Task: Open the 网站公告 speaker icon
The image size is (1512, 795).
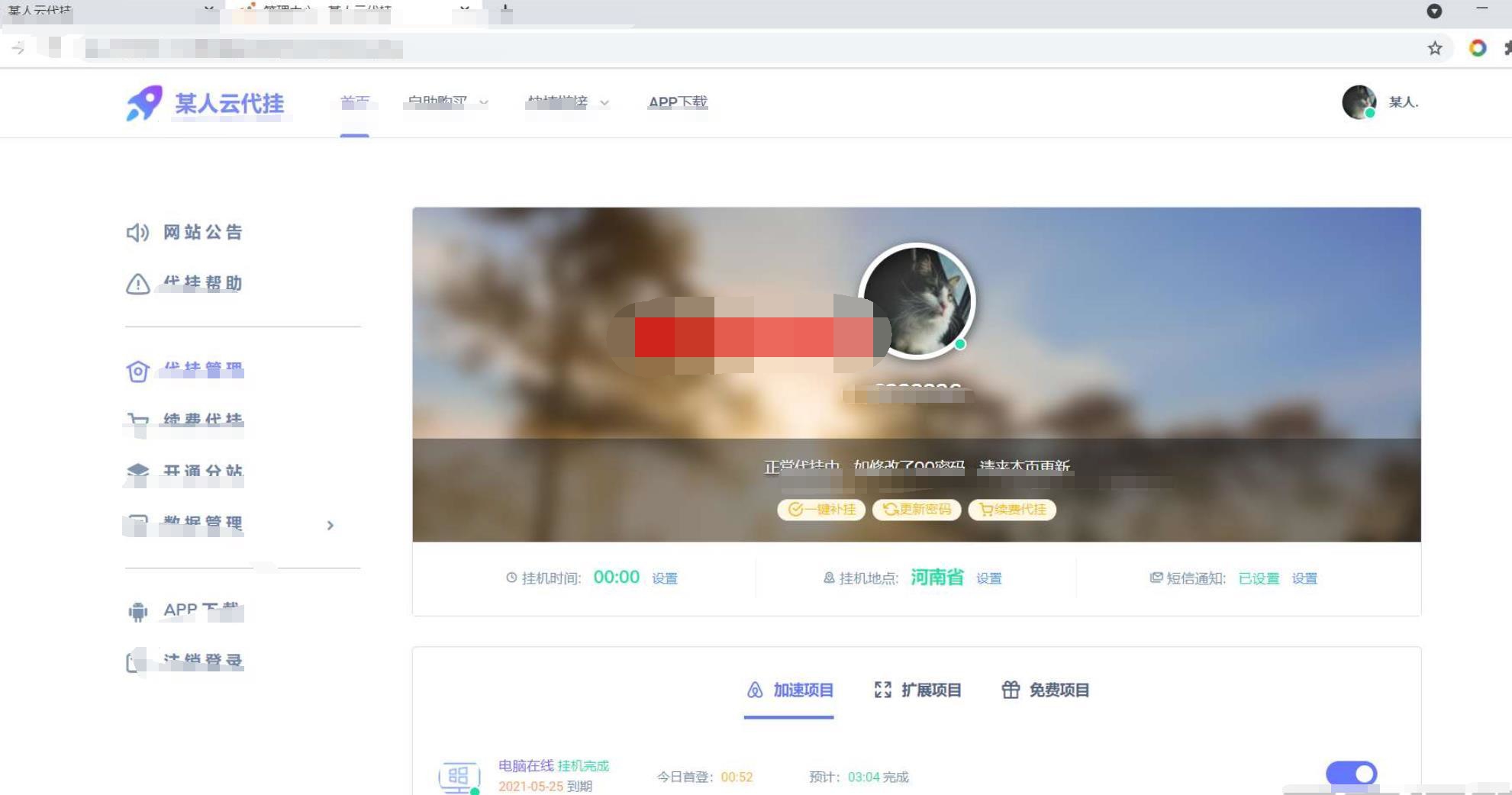Action: click(x=137, y=233)
